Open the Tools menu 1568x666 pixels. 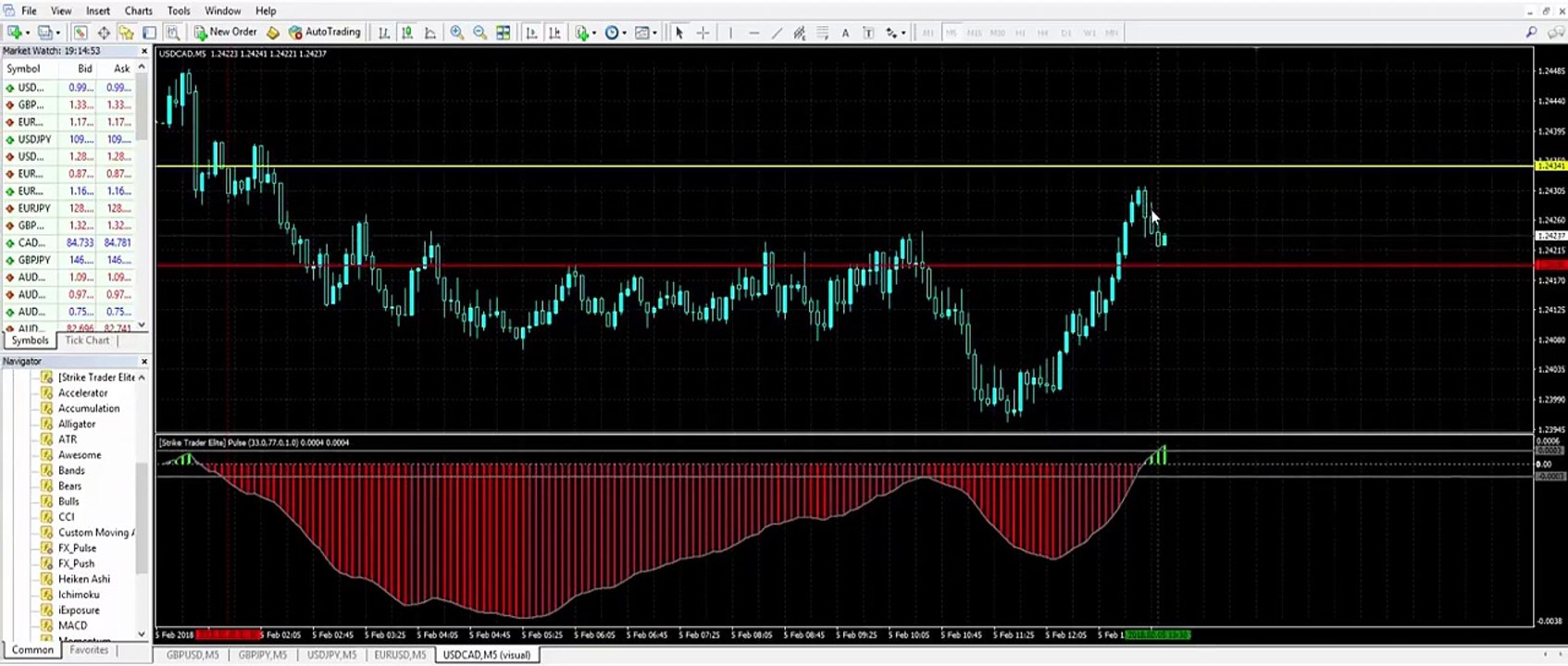click(179, 11)
